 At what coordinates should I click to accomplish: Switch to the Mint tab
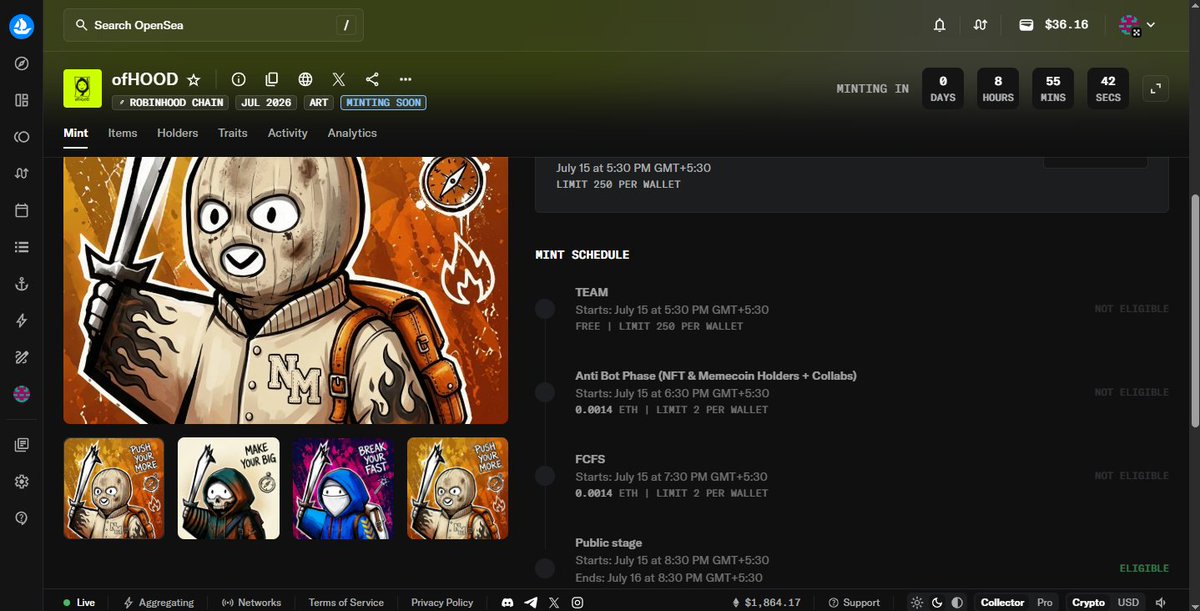click(x=76, y=133)
